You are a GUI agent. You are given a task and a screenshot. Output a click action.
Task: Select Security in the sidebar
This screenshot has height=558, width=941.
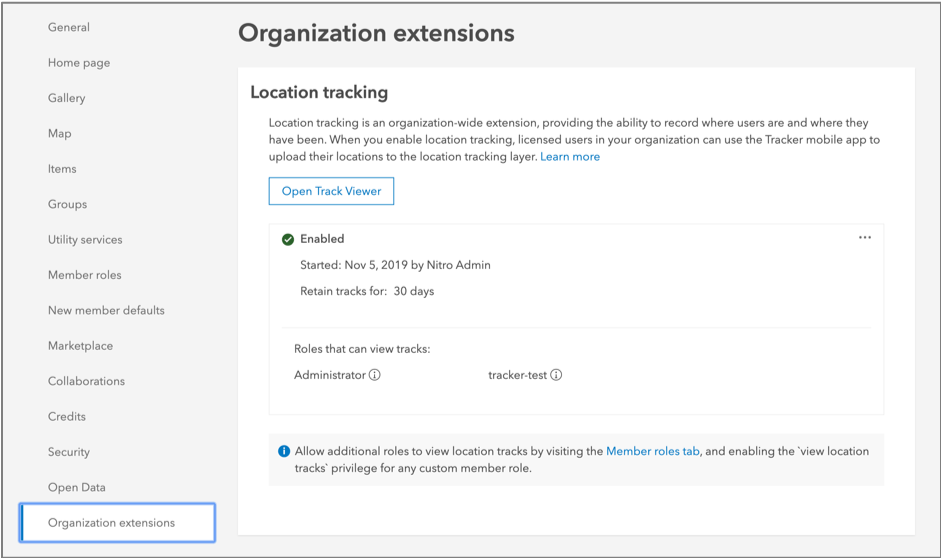(x=69, y=452)
